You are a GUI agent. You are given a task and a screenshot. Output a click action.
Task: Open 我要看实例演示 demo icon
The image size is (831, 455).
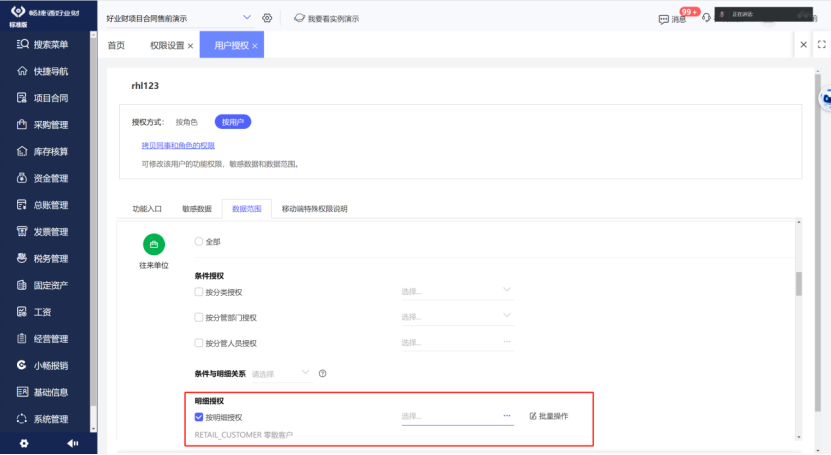tap(299, 18)
